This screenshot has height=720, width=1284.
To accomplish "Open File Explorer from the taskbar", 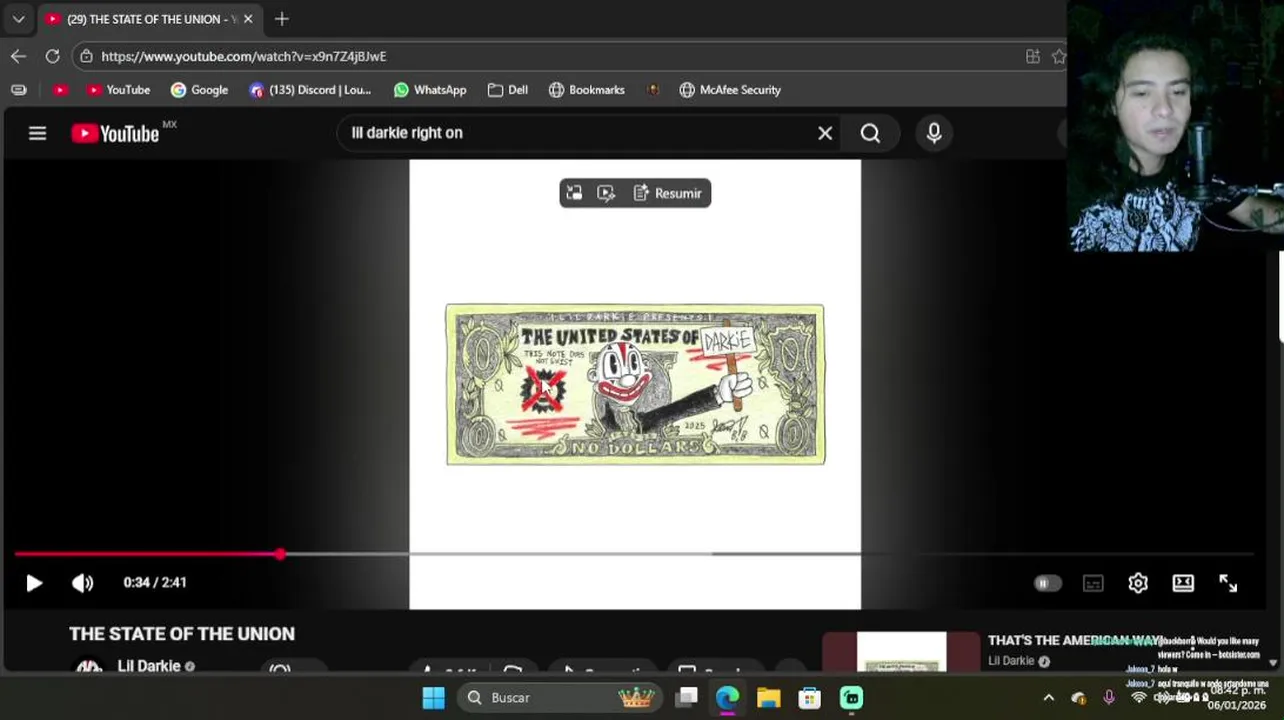I will pyautogui.click(x=768, y=697).
